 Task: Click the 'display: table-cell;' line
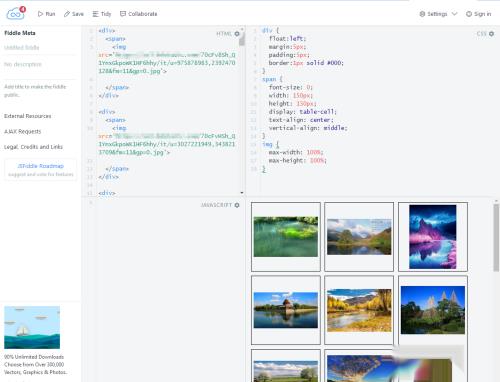[x=303, y=112]
